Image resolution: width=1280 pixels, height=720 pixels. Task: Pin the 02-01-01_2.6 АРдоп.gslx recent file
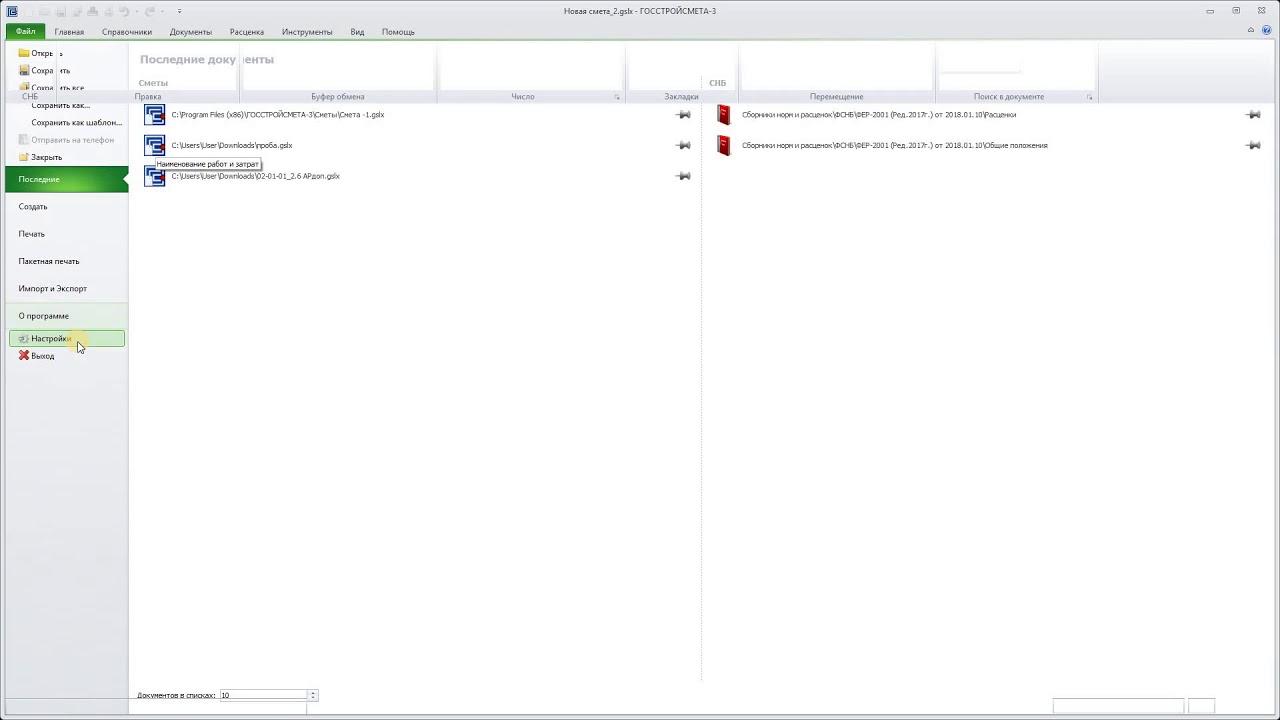(683, 176)
